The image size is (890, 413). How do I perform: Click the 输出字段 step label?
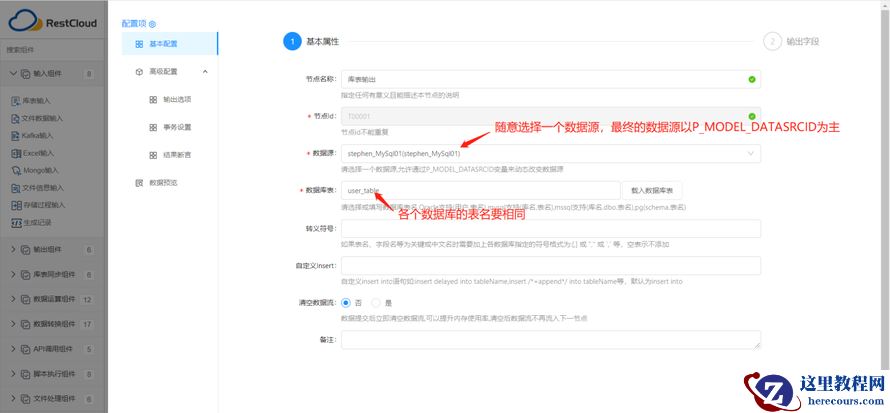[803, 41]
